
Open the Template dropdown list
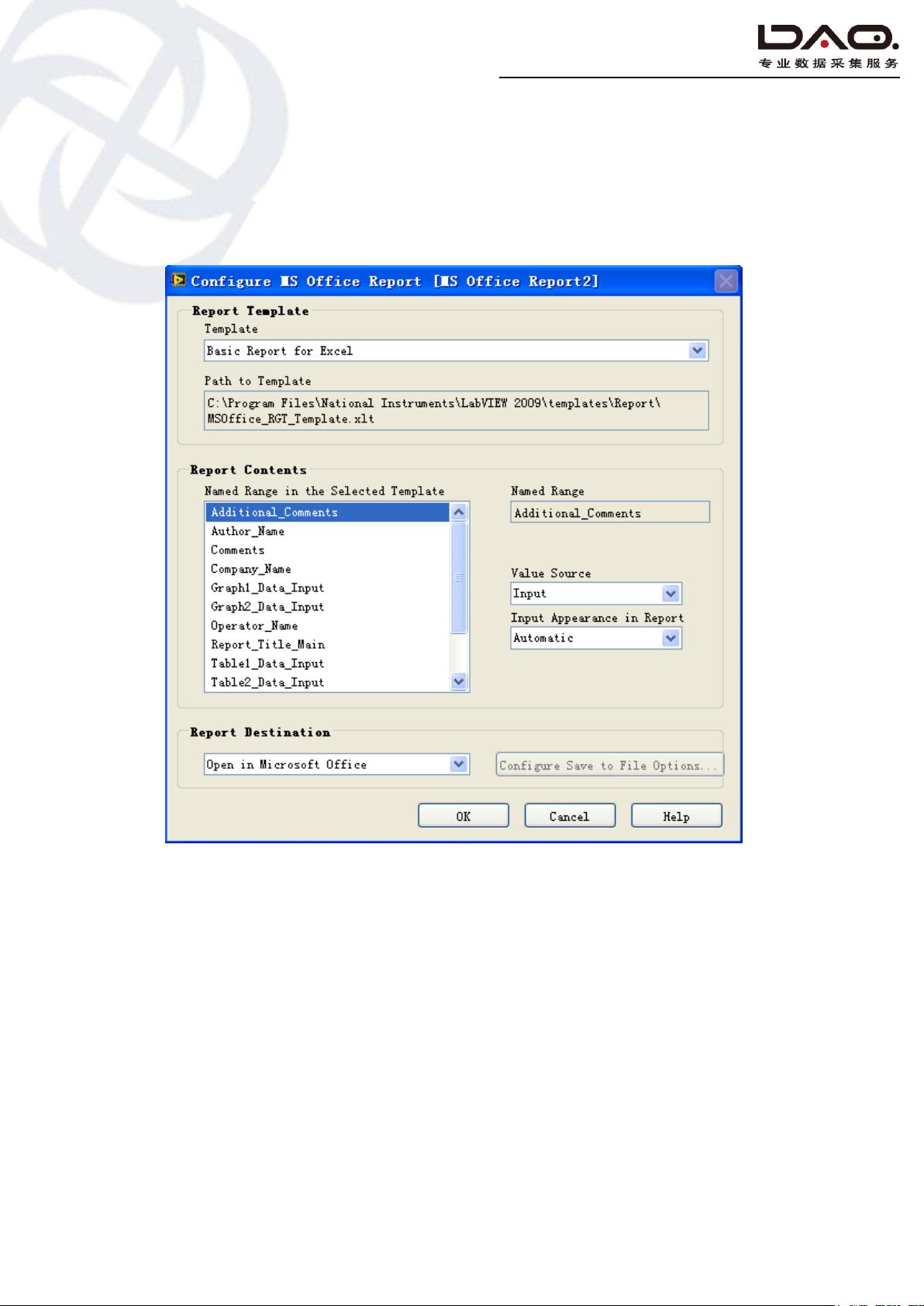tap(697, 351)
